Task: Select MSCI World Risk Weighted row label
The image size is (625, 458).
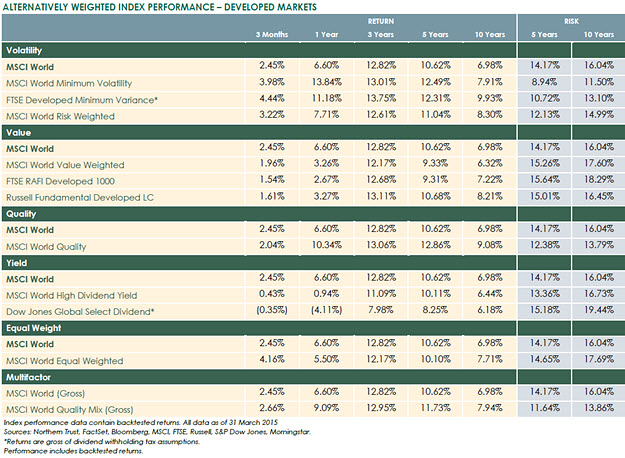Action: tap(60, 116)
